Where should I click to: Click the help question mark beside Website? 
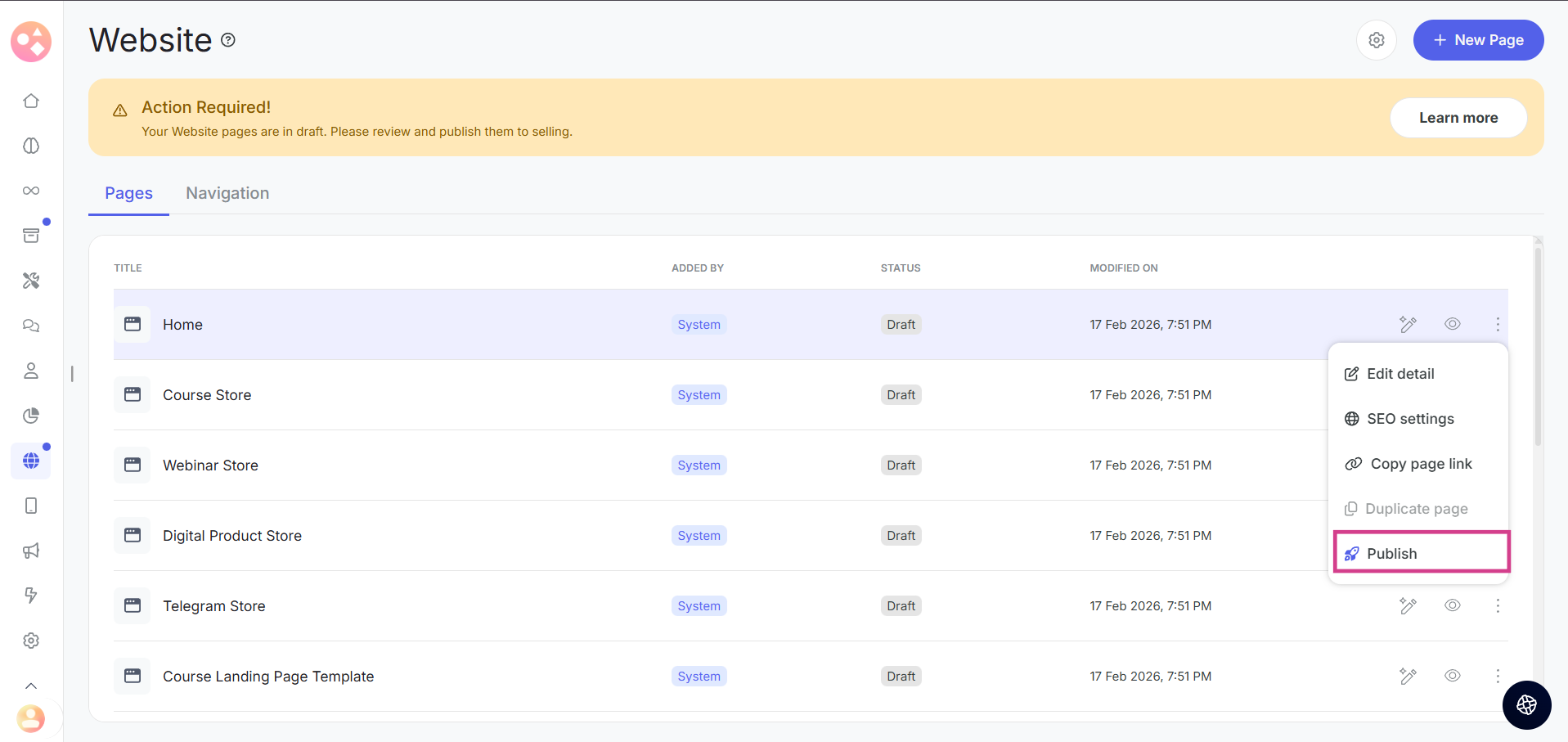coord(228,40)
